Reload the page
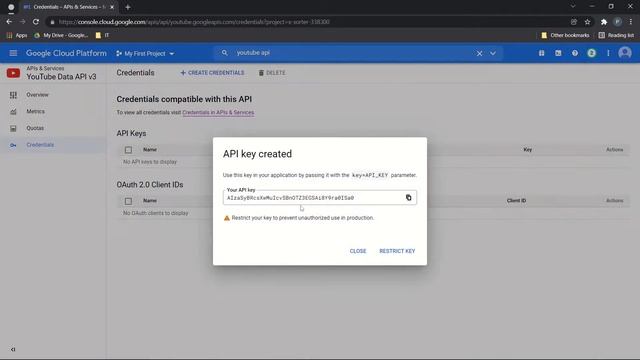The image size is (640, 360). 36,22
